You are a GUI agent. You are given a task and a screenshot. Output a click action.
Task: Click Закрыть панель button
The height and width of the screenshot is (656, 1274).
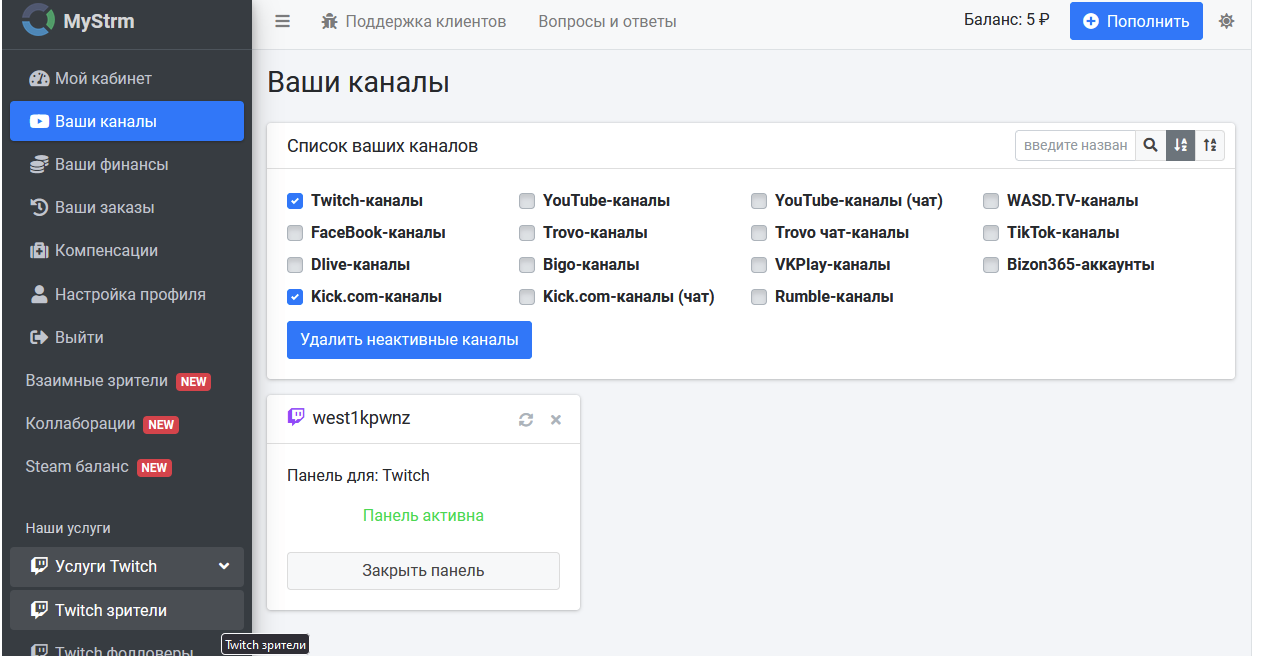[423, 571]
